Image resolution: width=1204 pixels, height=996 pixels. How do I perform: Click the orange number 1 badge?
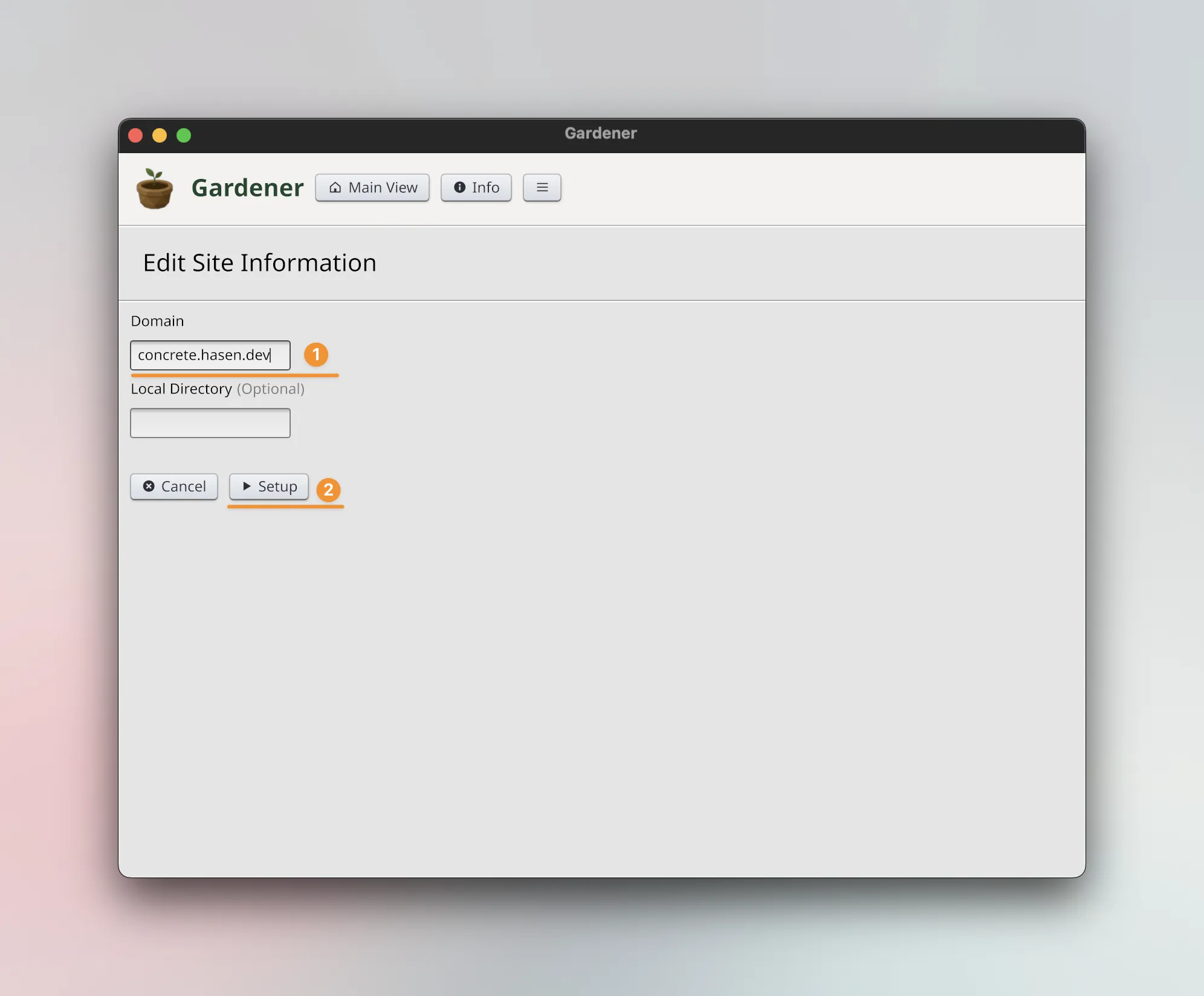click(316, 355)
